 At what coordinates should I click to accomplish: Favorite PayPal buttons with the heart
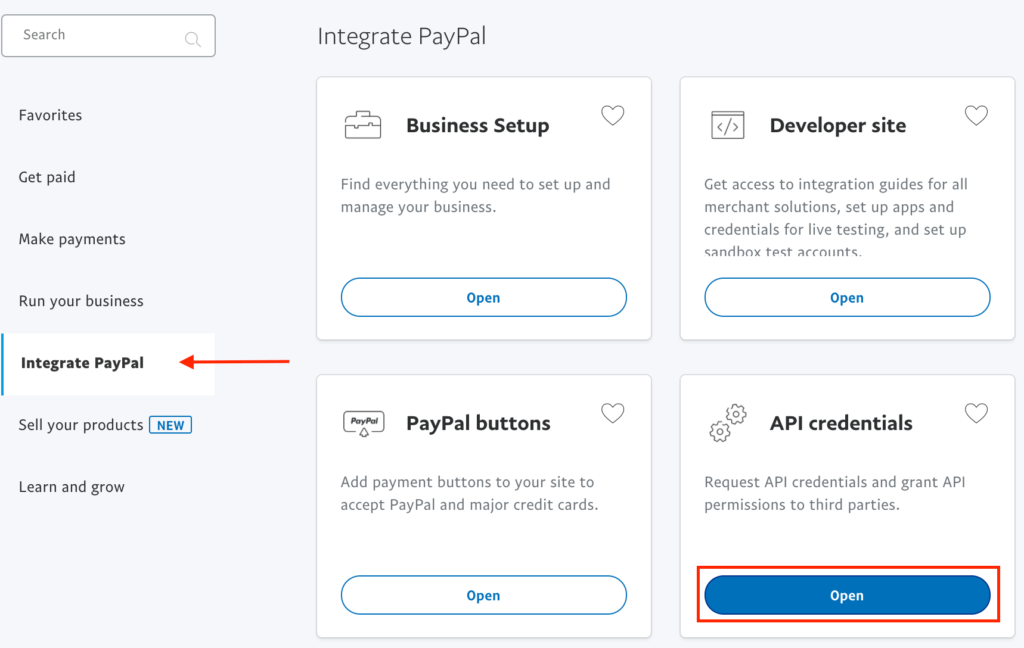click(613, 413)
